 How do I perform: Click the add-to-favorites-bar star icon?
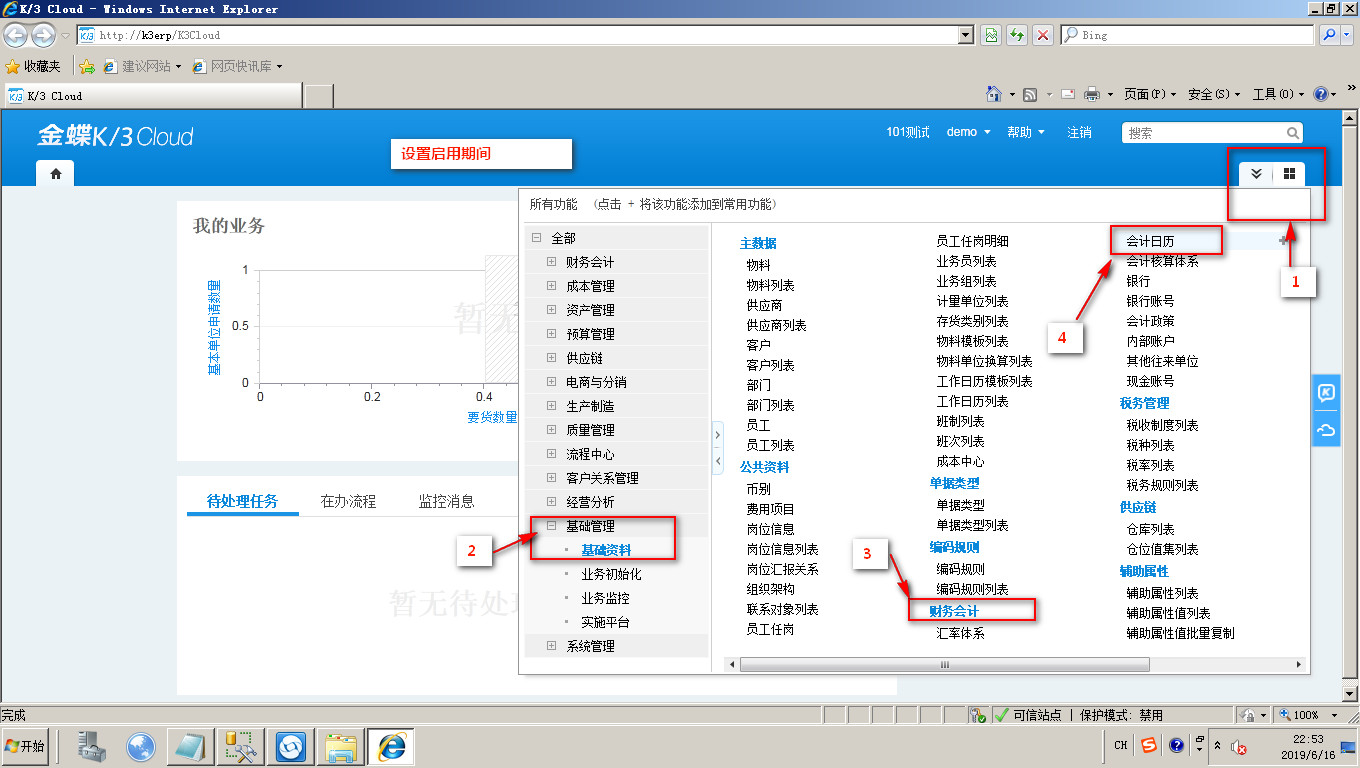tap(87, 66)
